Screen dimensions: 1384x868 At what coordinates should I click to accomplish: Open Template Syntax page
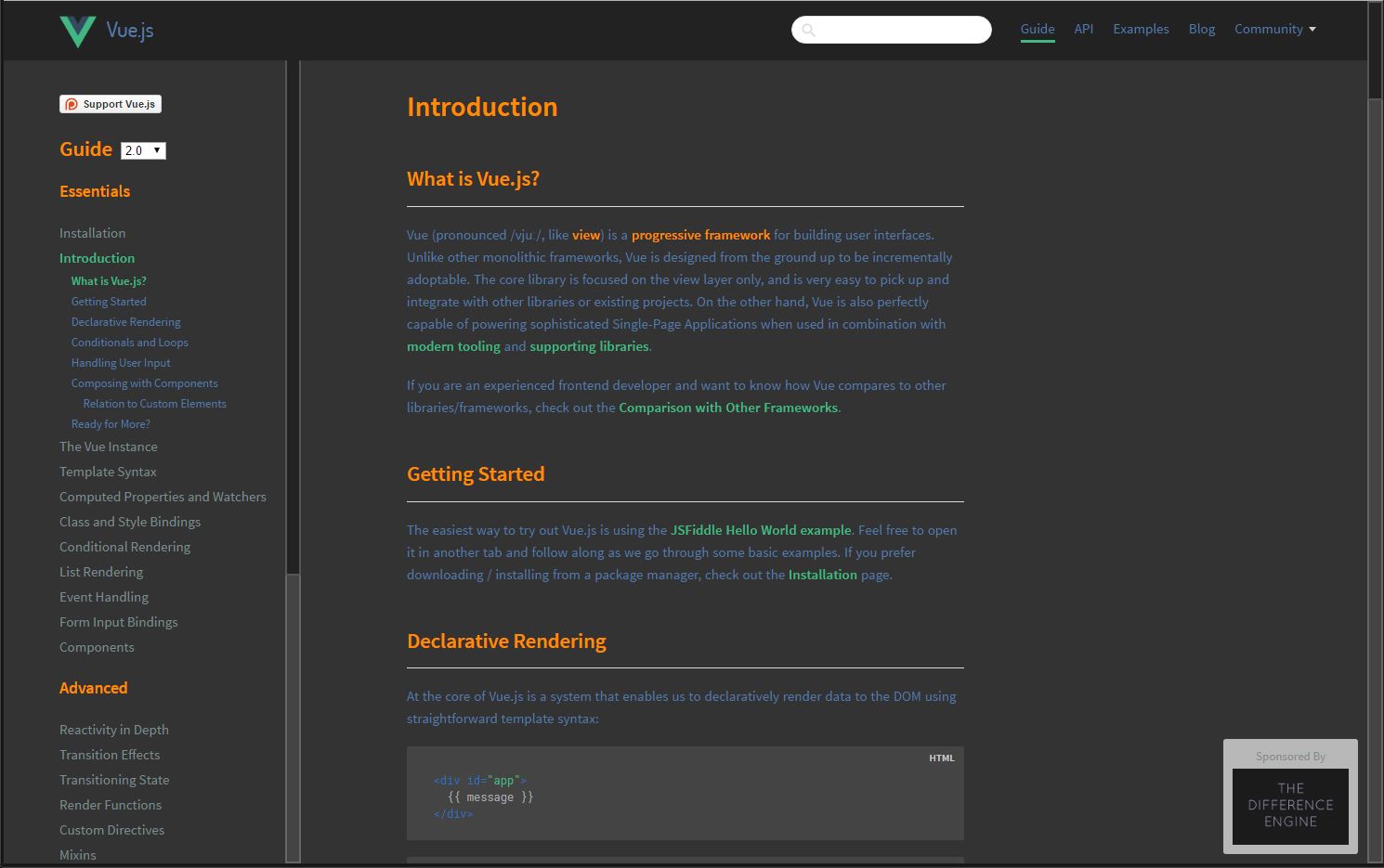[x=108, y=472]
